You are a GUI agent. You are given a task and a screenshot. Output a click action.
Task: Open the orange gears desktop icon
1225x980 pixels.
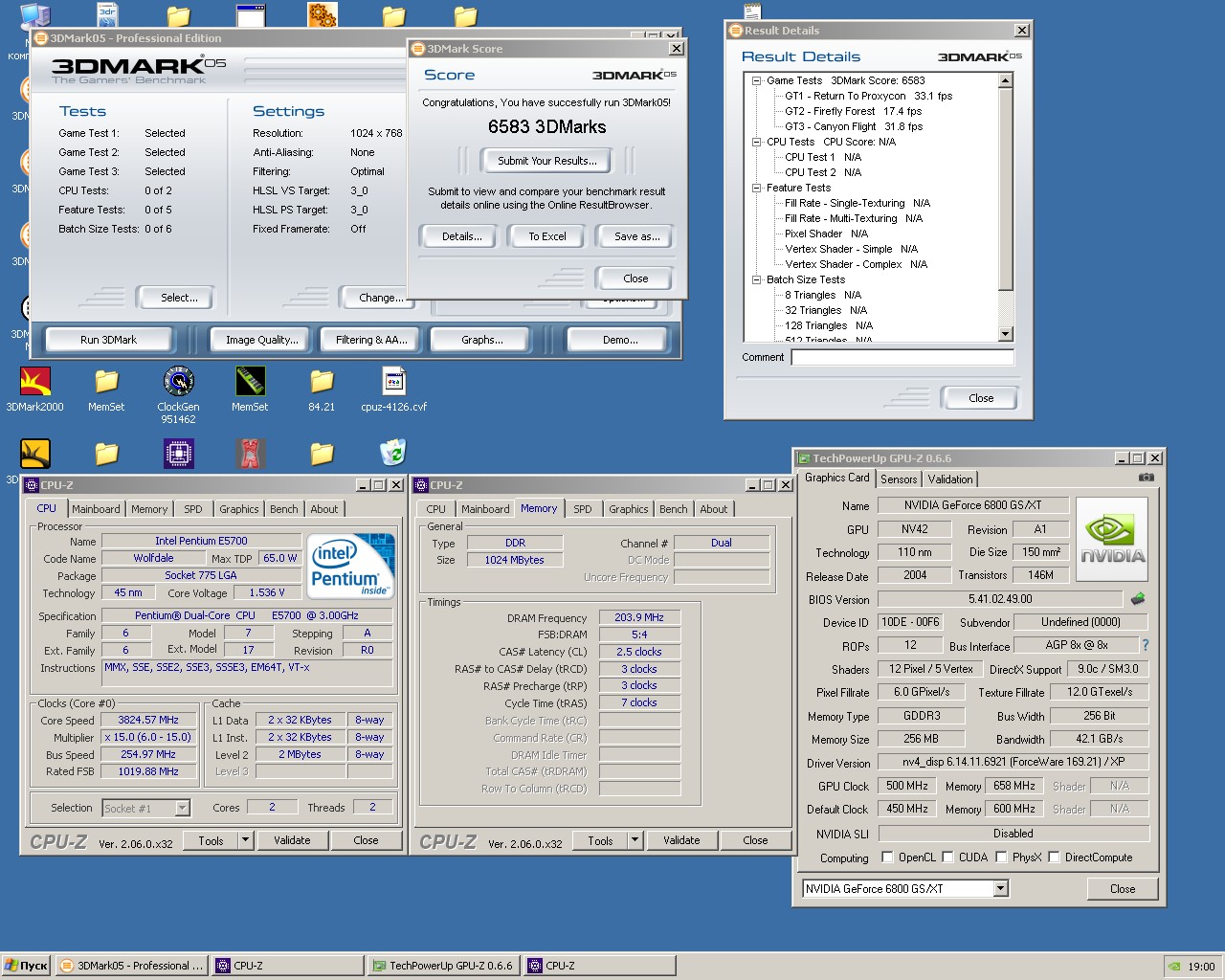click(x=322, y=14)
